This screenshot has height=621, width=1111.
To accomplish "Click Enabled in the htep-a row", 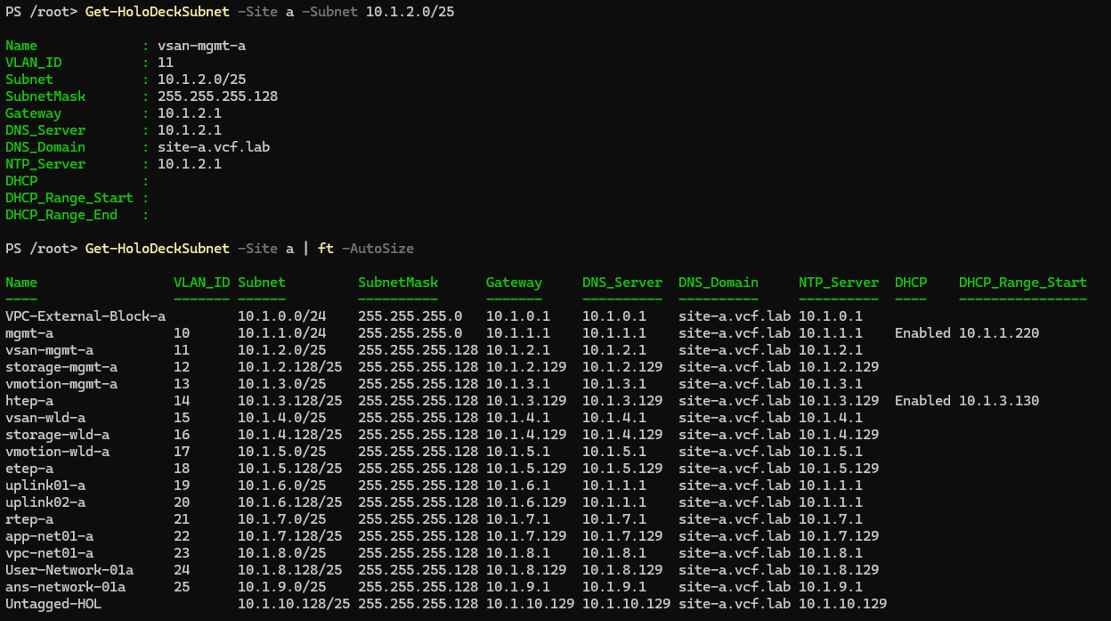I will point(922,401).
